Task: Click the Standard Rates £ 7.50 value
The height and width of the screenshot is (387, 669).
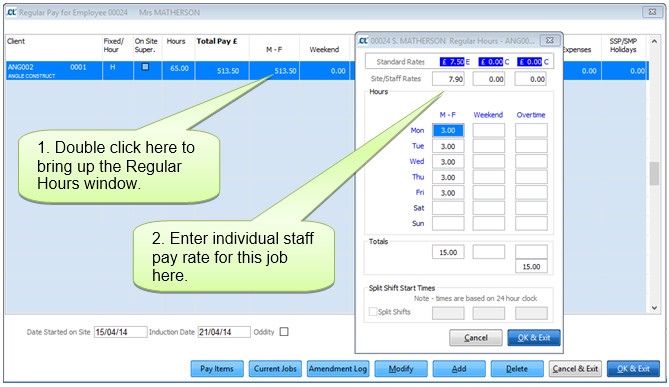Action: [452, 62]
